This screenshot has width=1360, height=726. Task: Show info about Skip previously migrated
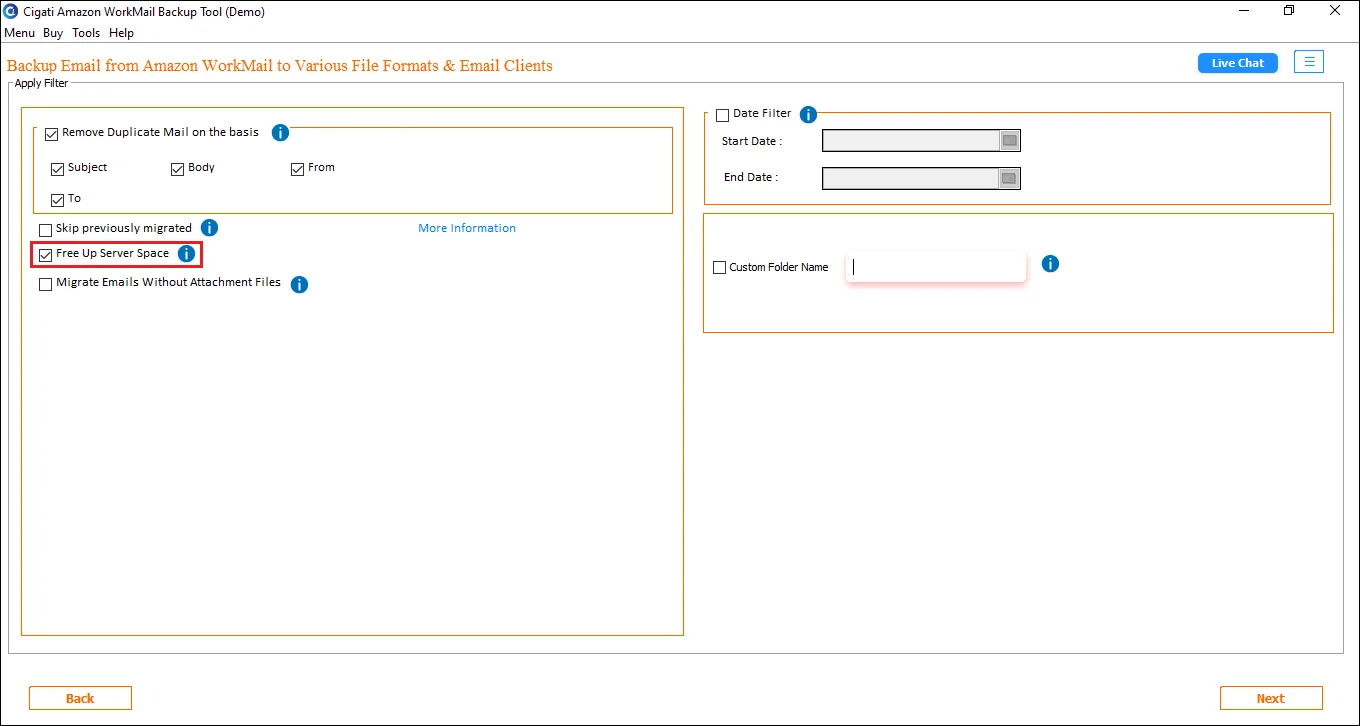click(209, 228)
